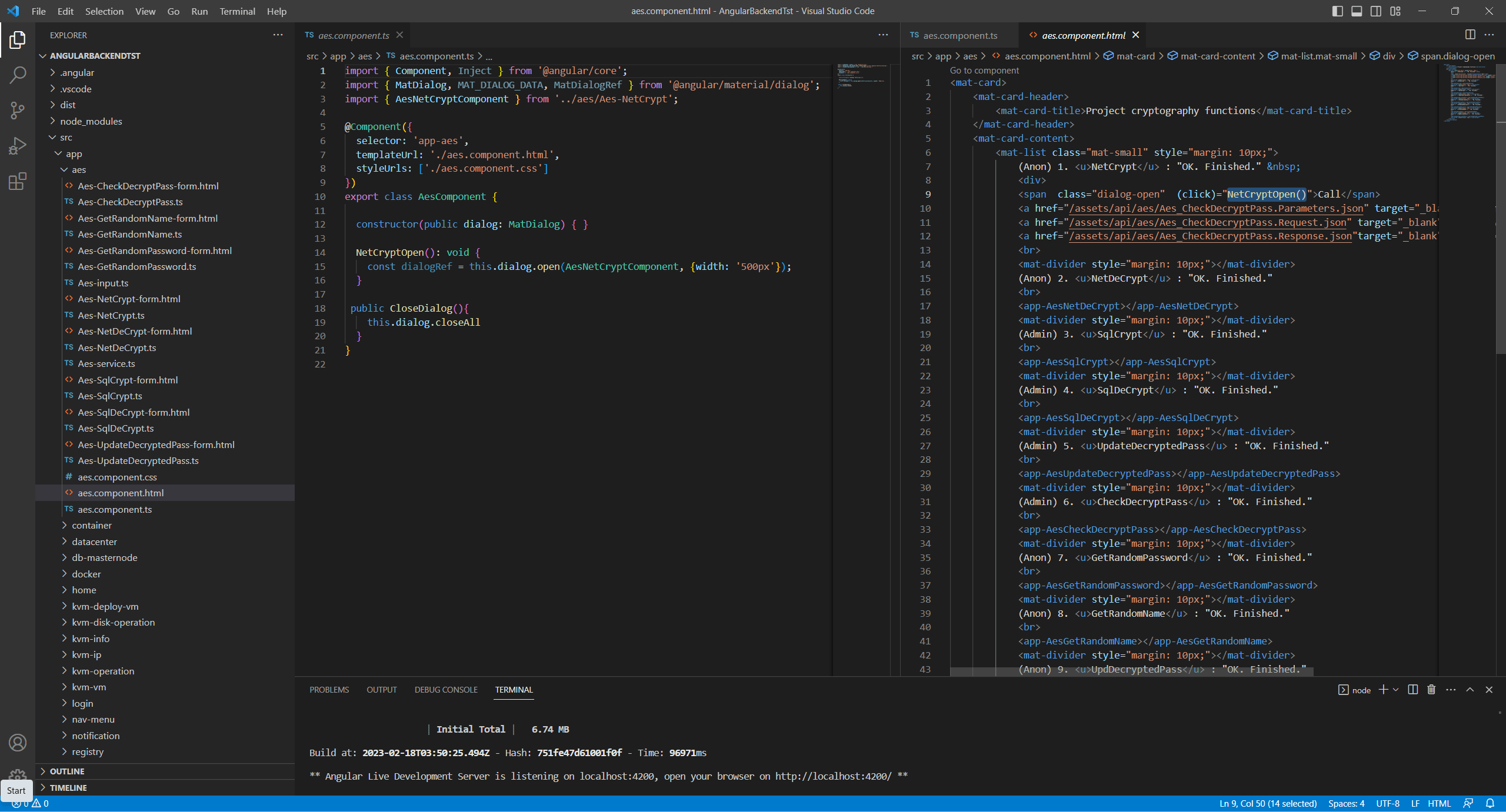Toggle the Primary Side Bar visibility
The width and height of the screenshot is (1506, 812).
(x=1337, y=11)
